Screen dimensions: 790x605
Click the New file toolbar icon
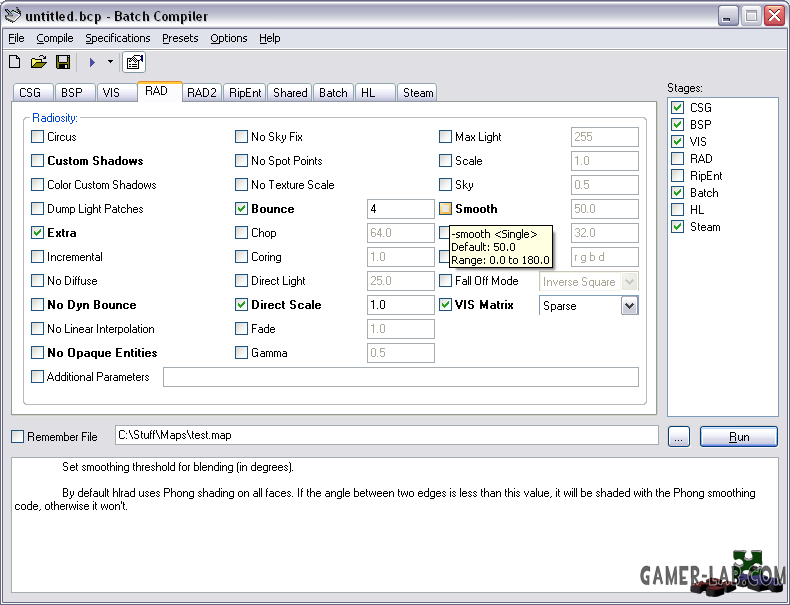tap(15, 62)
